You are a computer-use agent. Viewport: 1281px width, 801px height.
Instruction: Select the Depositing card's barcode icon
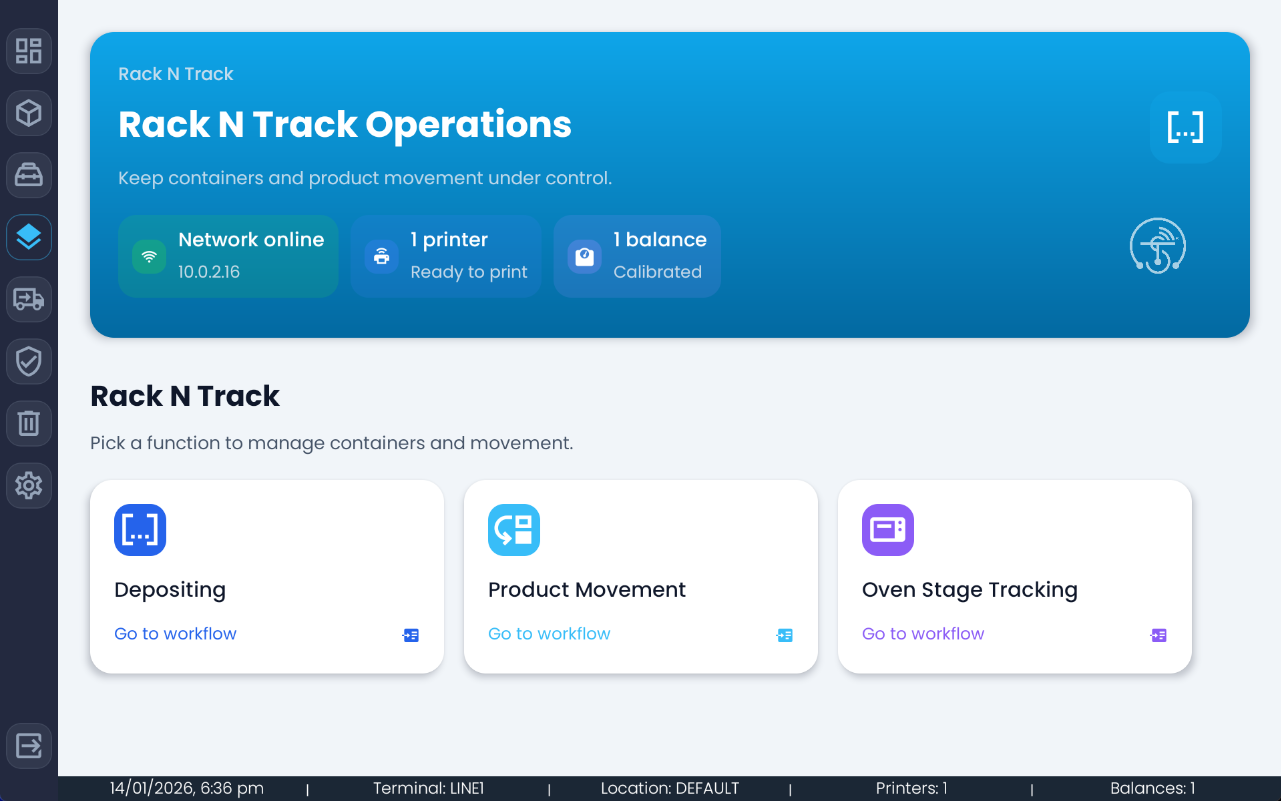(x=140, y=530)
